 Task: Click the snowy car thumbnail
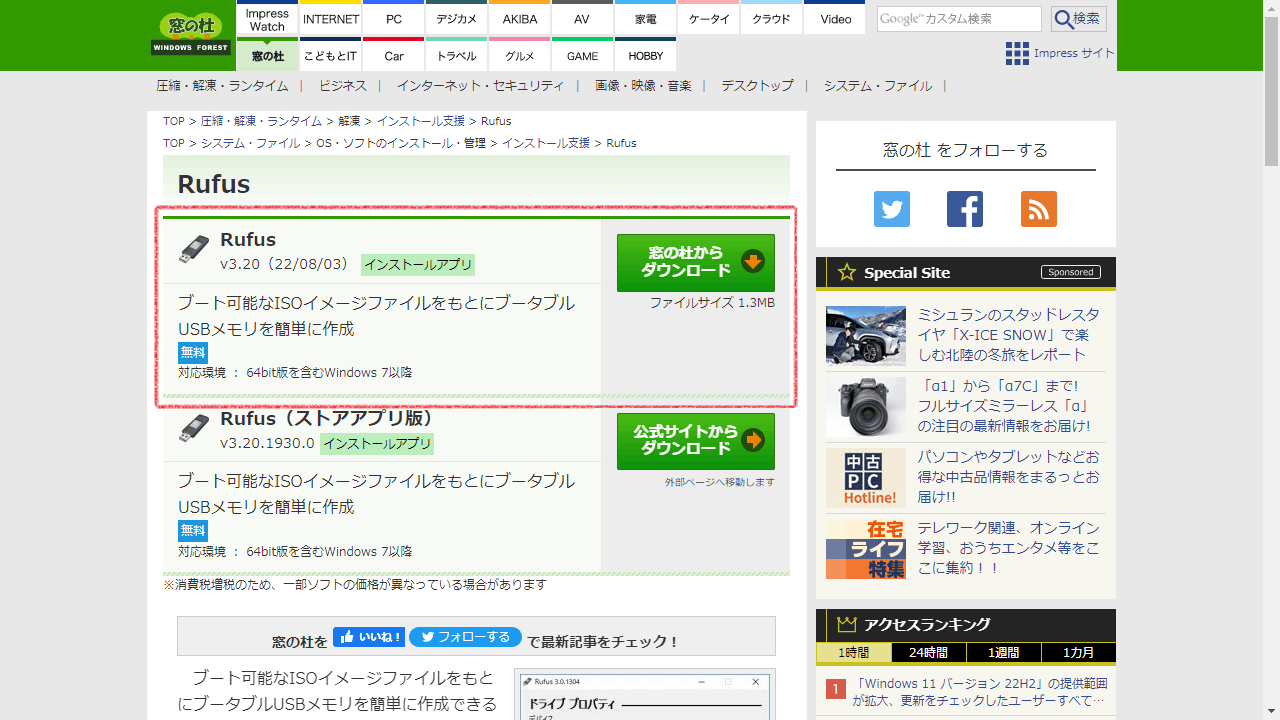coord(866,335)
